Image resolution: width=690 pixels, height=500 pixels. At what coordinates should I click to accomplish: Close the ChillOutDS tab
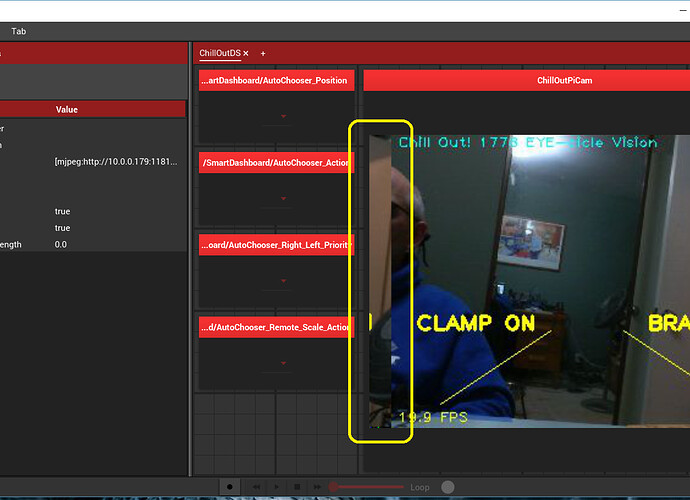246,53
